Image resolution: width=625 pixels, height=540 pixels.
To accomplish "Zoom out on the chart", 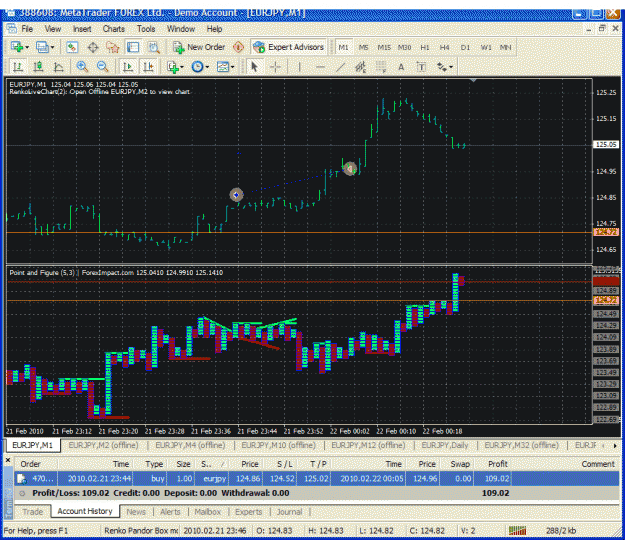I will [103, 67].
